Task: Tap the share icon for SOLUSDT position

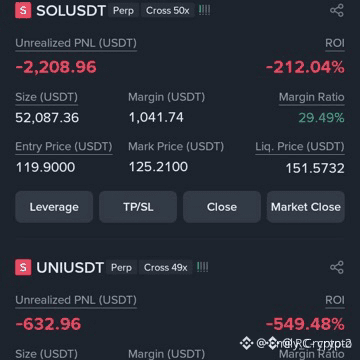Action: 337,11
